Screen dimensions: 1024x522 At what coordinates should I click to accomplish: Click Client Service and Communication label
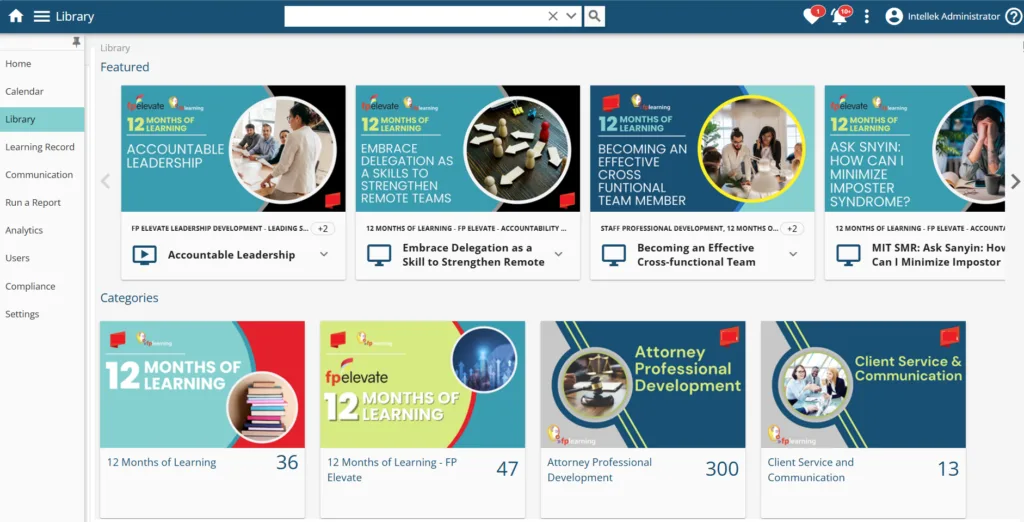pyautogui.click(x=810, y=470)
